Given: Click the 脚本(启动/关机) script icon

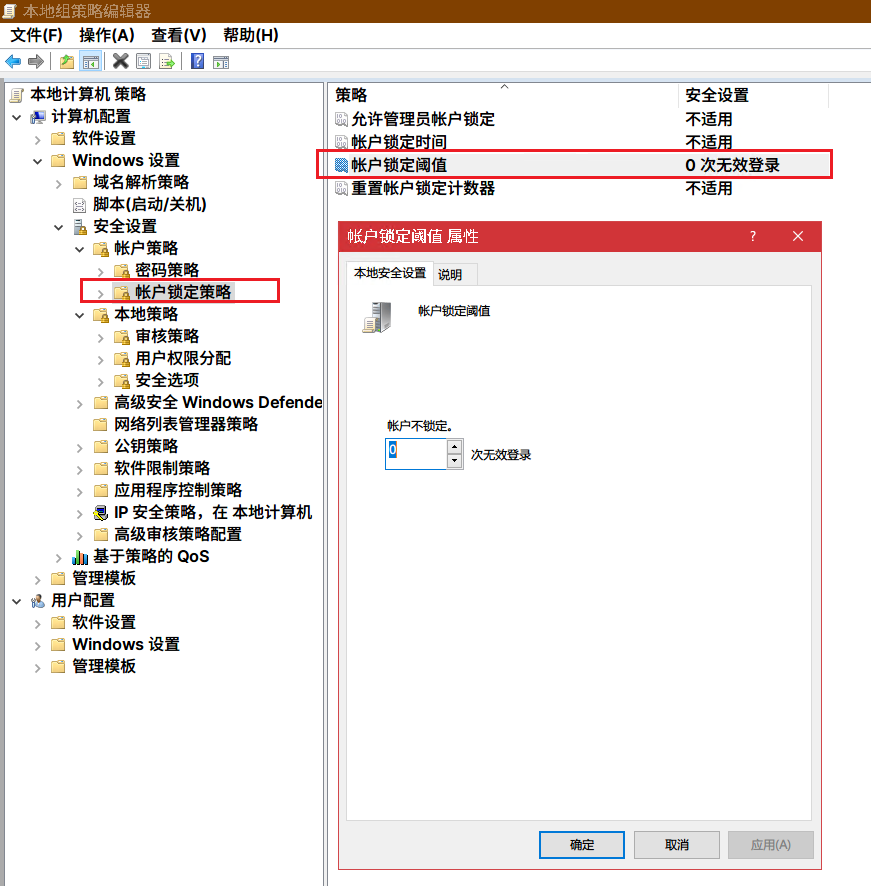Looking at the screenshot, I should click(x=80, y=205).
